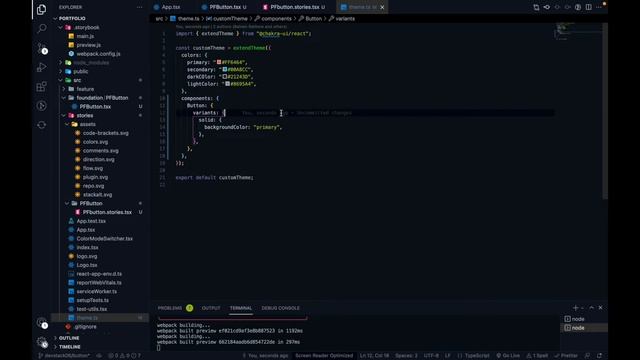
Task: Open code-brackets.svg in assets
Action: (106, 133)
